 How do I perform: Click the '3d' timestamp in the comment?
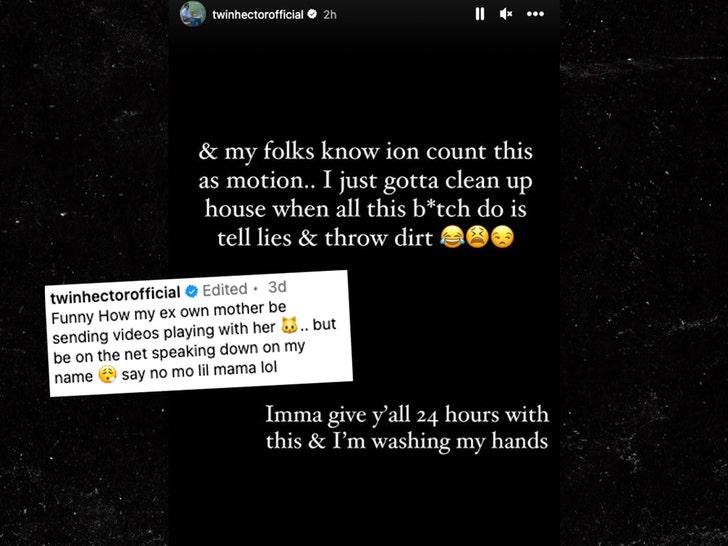[x=277, y=287]
